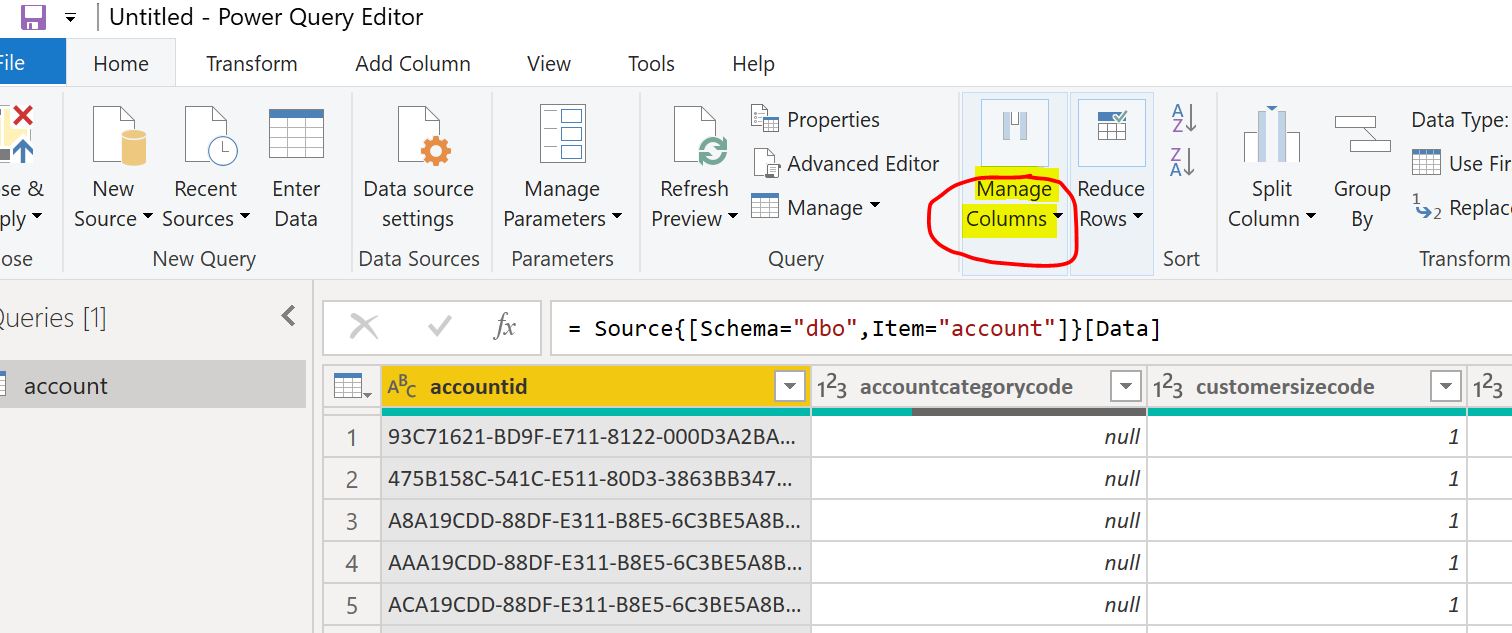Image resolution: width=1512 pixels, height=633 pixels.
Task: Click the 123 type icon on accountcategorycode
Action: (x=832, y=387)
